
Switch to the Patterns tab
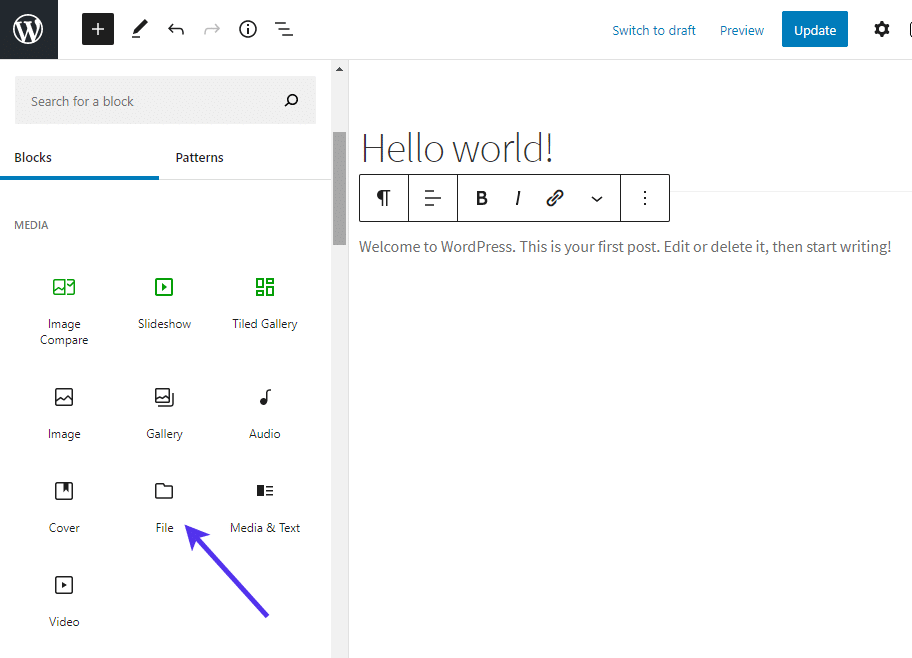tap(199, 157)
